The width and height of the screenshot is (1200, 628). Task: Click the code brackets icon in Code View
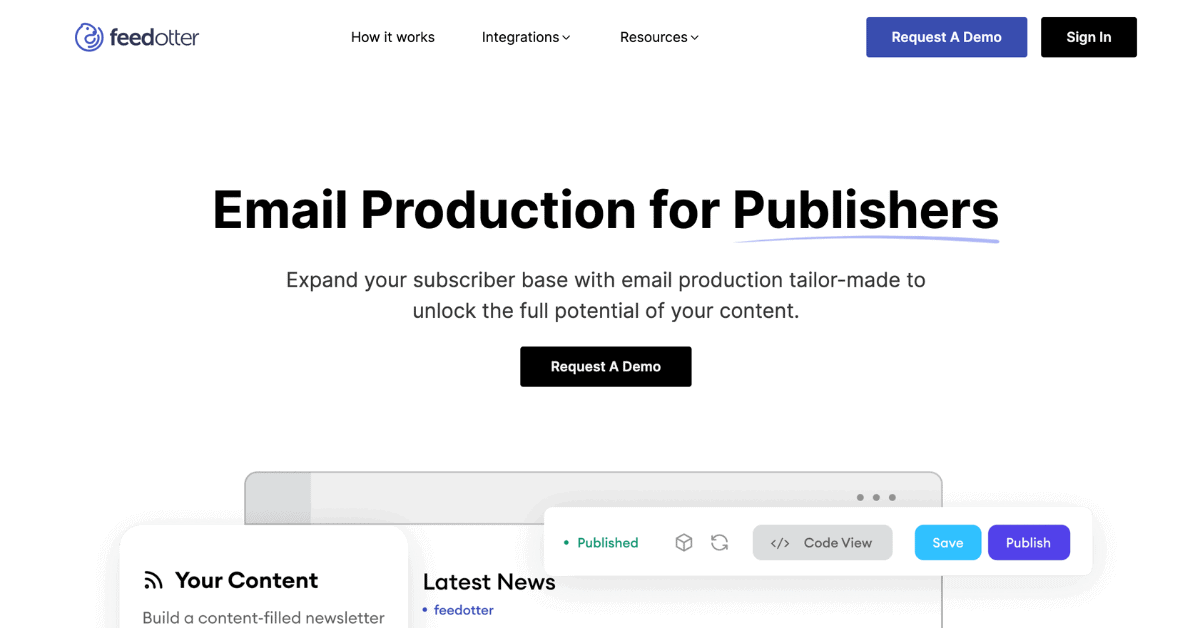(780, 543)
